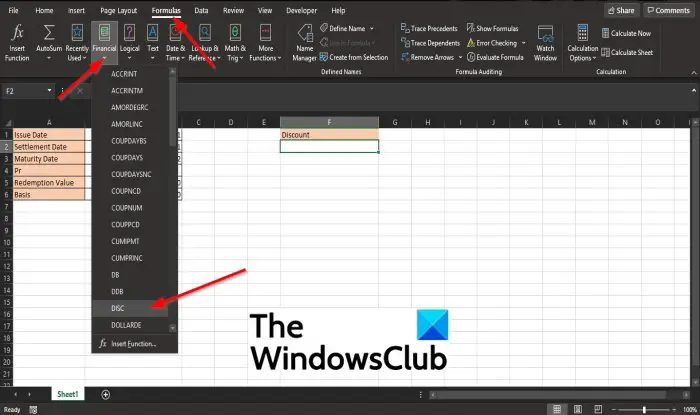Click the macro recording icon in status bar

pos(33,410)
